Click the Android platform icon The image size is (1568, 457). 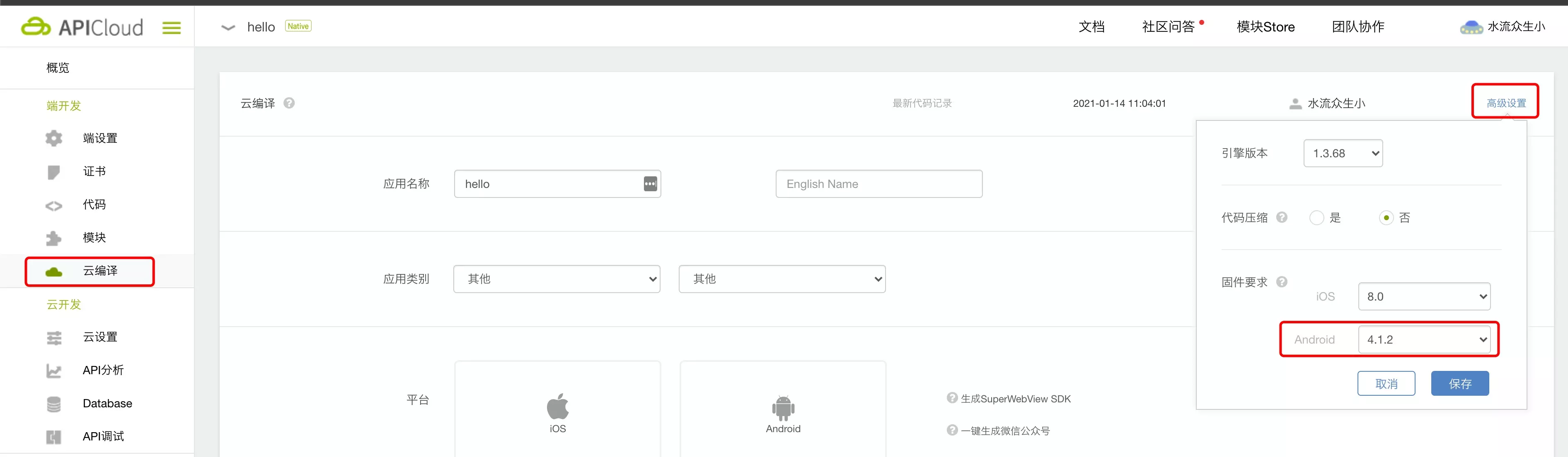(783, 406)
